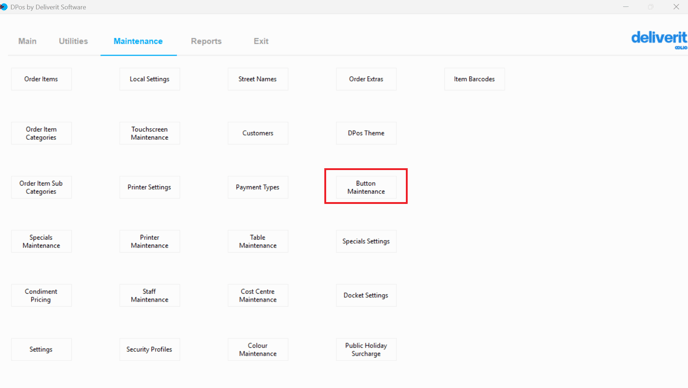Screen dimensions: 688x388
Task: Open Table Maintenance
Action: tap(258, 241)
